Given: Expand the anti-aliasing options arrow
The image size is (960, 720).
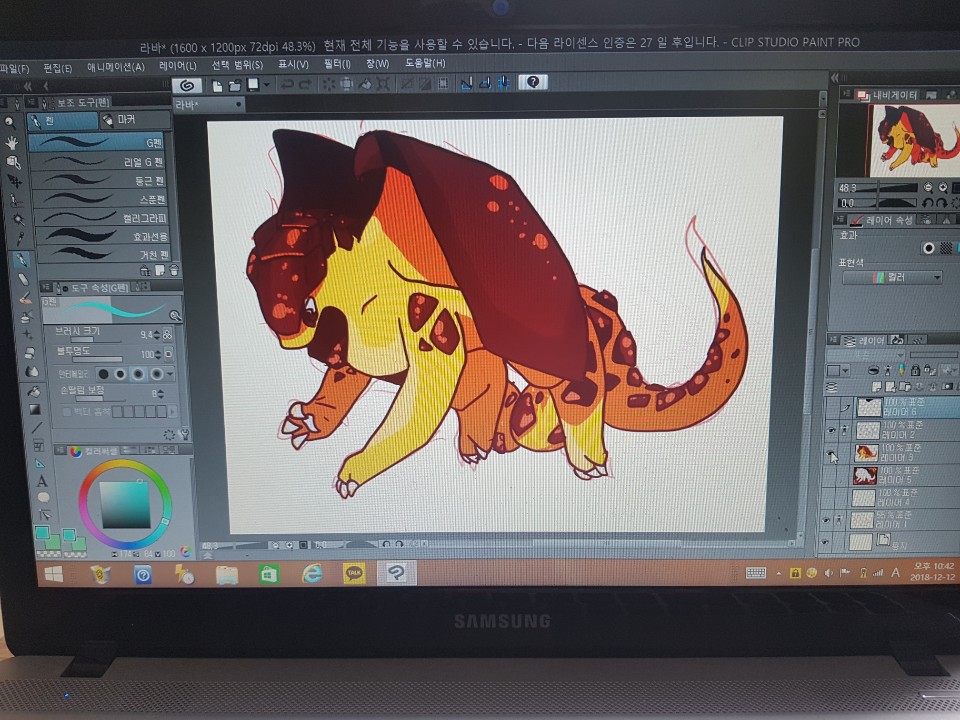Looking at the screenshot, I should (x=170, y=374).
